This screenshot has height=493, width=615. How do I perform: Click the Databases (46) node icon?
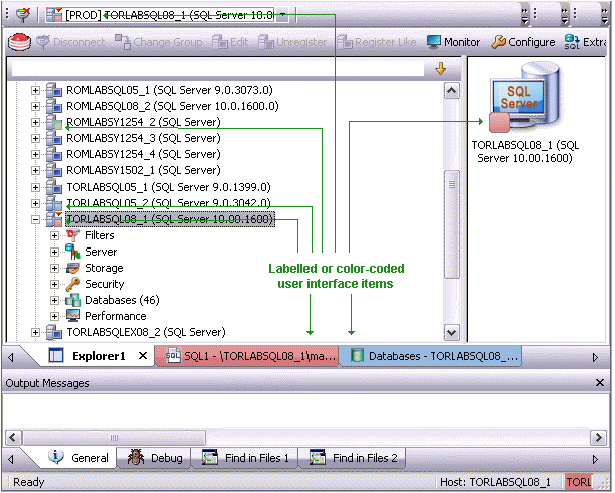point(73,300)
